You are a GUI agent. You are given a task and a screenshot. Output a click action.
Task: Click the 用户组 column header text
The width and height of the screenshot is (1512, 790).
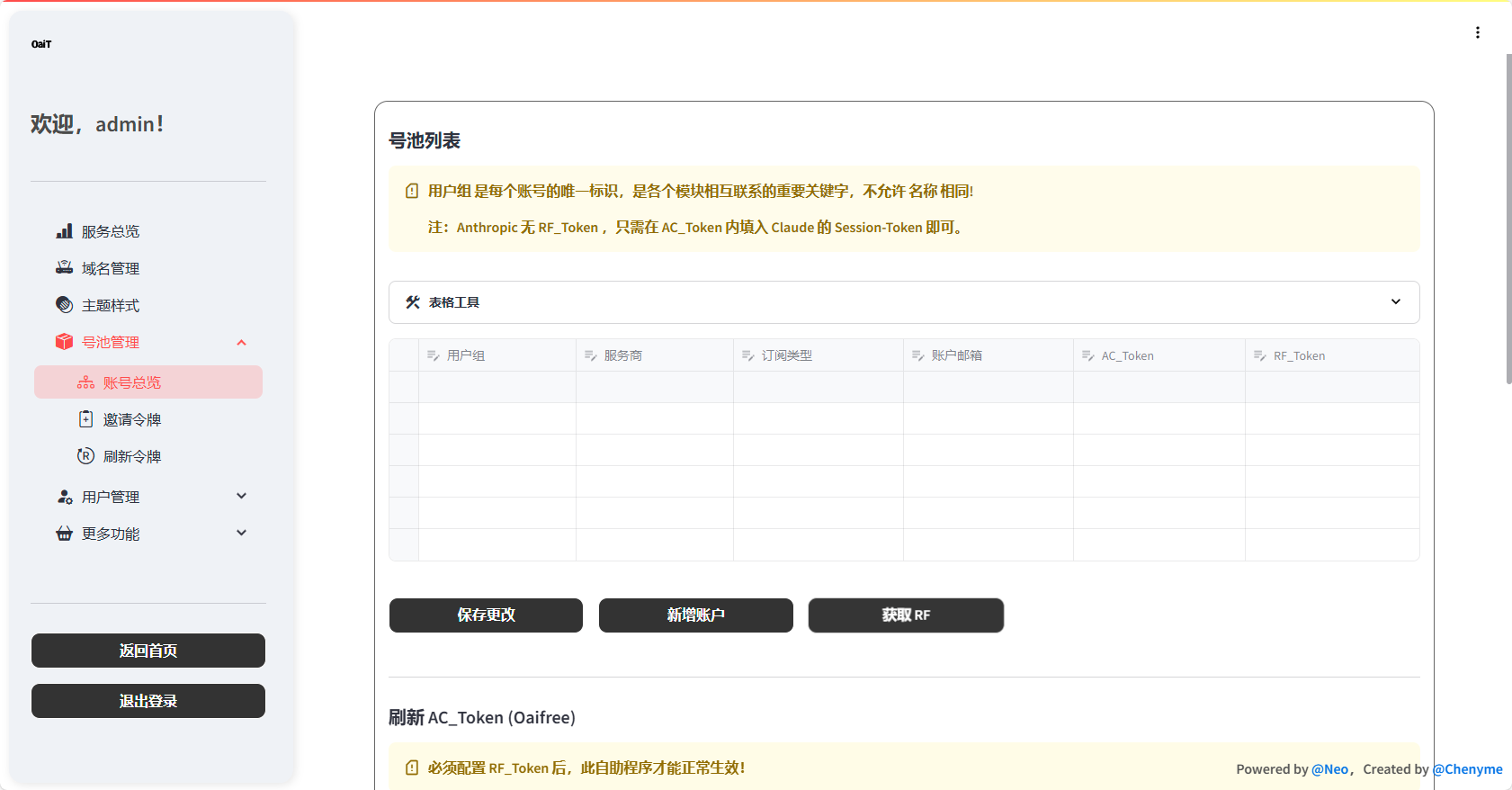click(x=466, y=355)
